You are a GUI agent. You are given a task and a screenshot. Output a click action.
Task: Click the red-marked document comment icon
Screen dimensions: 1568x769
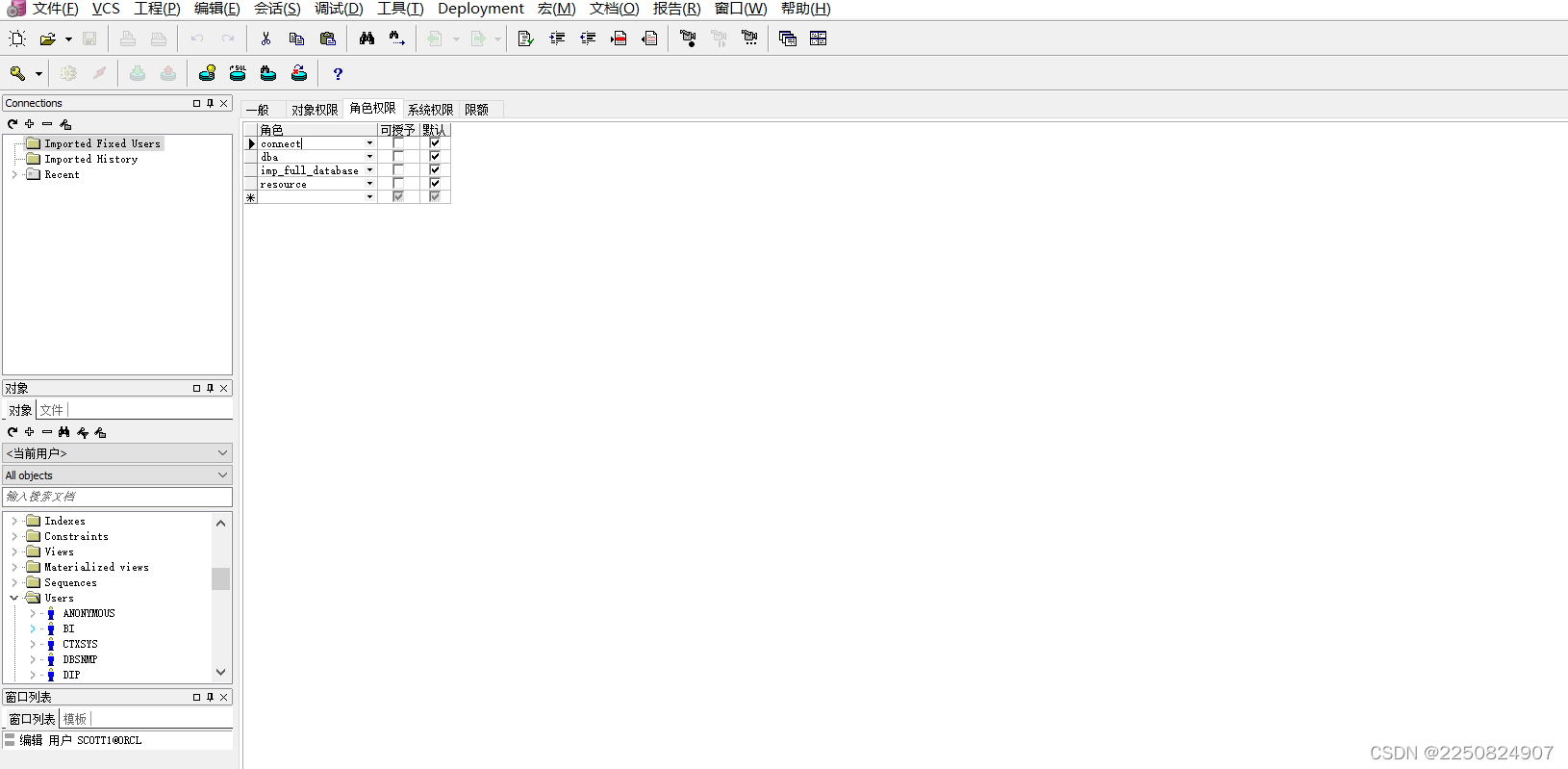(x=619, y=38)
